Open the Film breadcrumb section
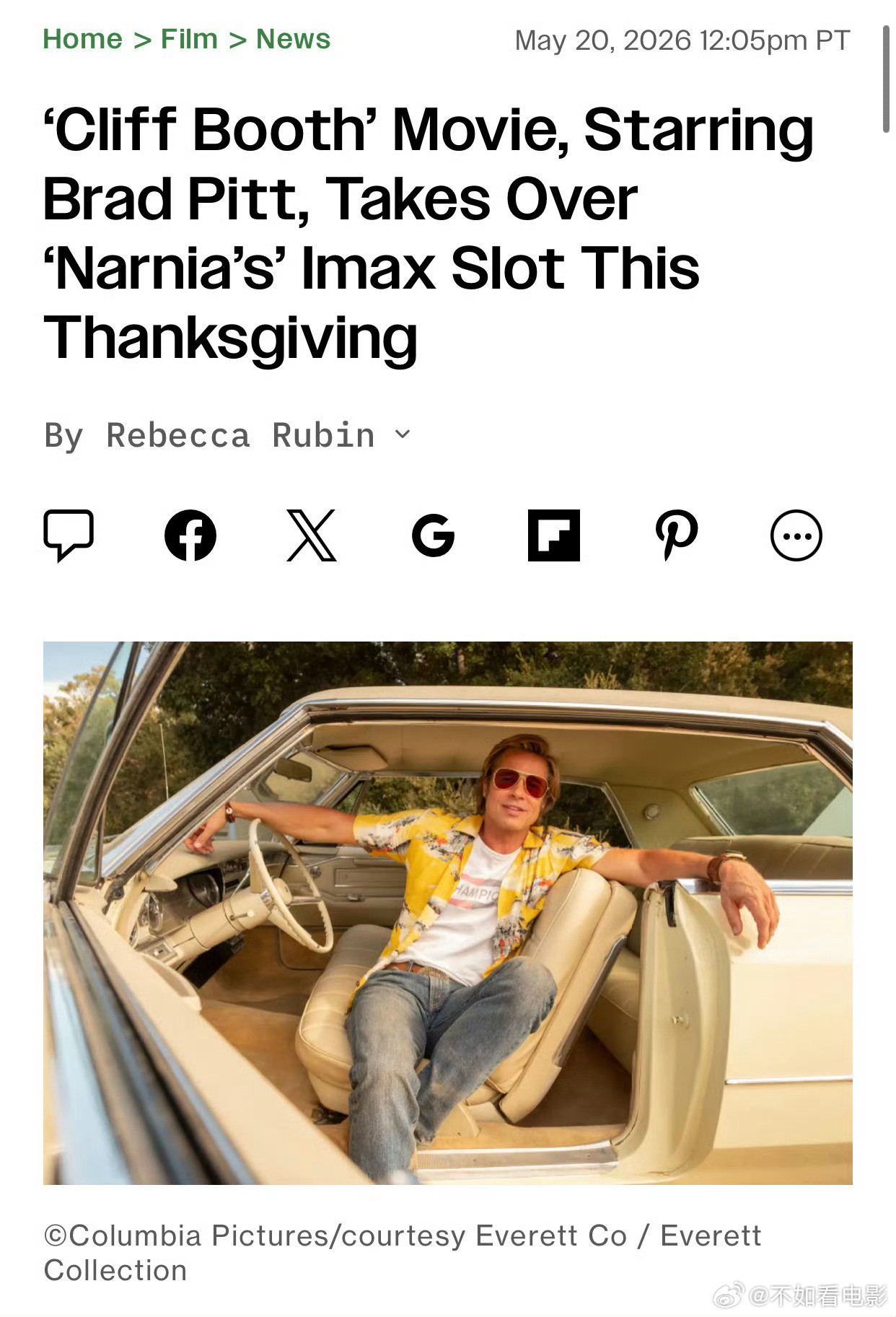 pyautogui.click(x=189, y=39)
